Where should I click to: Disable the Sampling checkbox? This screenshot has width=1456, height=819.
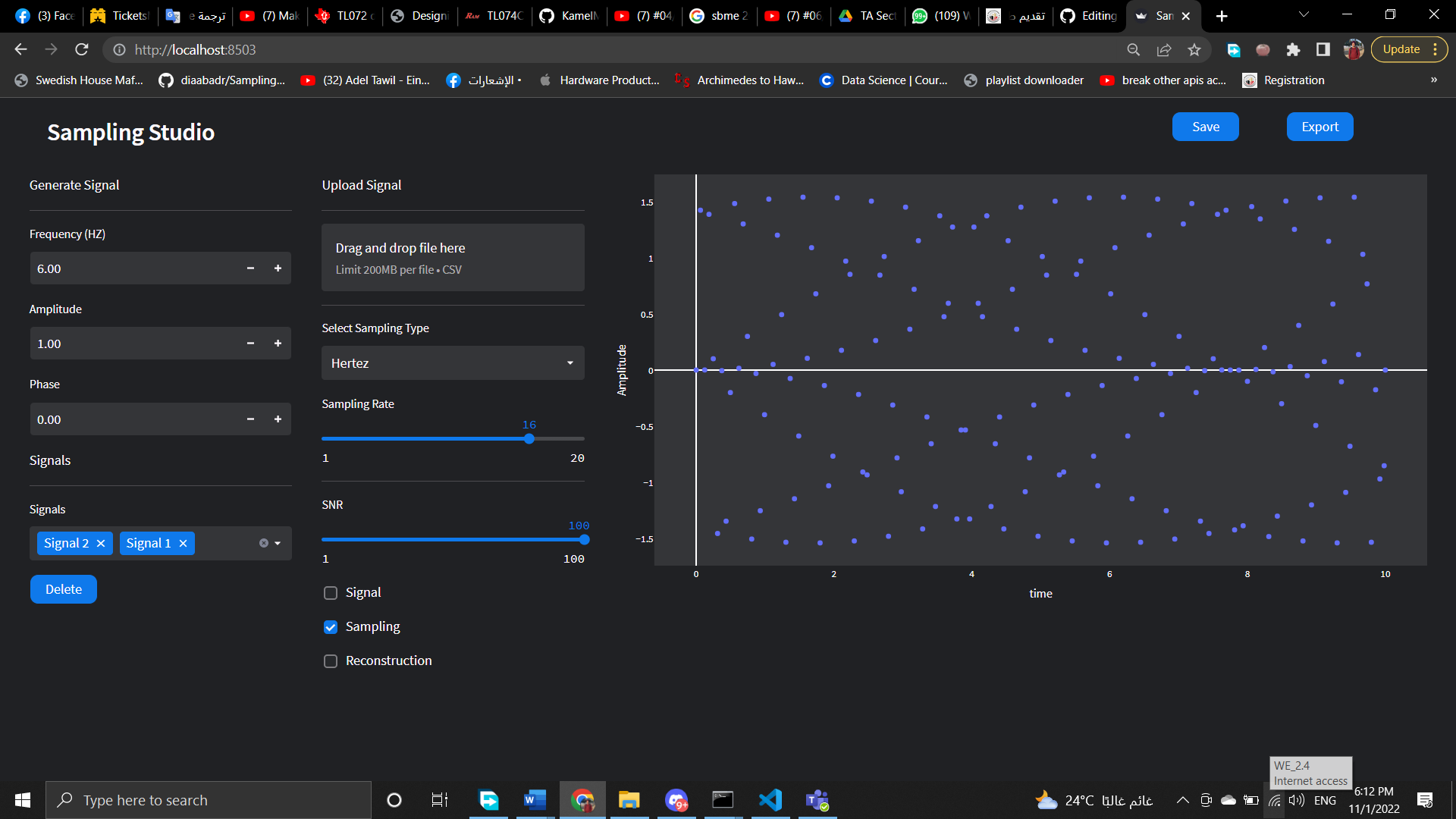click(330, 626)
